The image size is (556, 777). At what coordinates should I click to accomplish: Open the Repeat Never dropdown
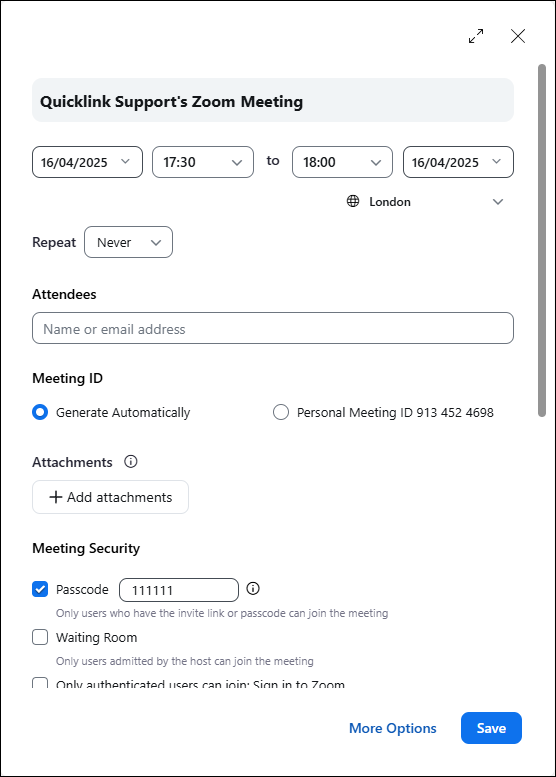click(128, 242)
